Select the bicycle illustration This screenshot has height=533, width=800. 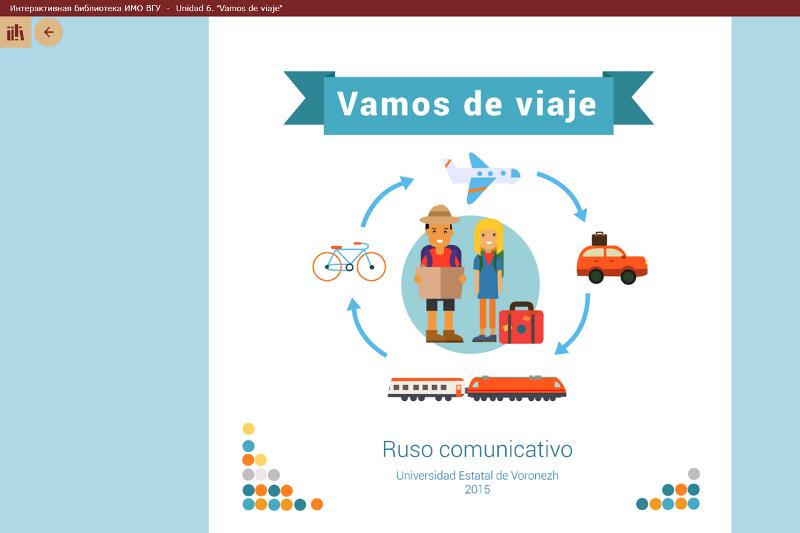pos(349,260)
